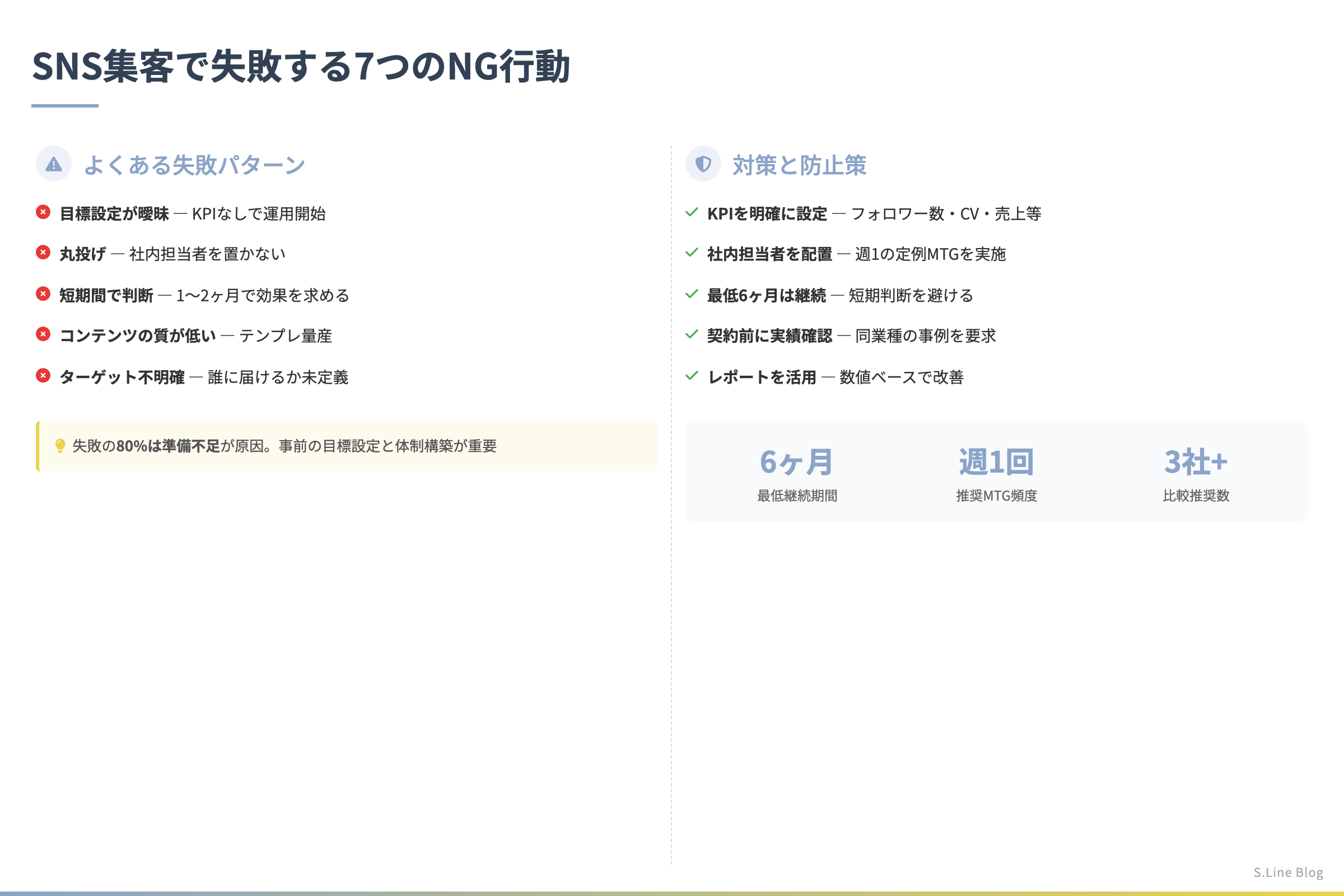Click the red X icon next to 目標設定が曖昧
The height and width of the screenshot is (896, 1344).
[43, 212]
